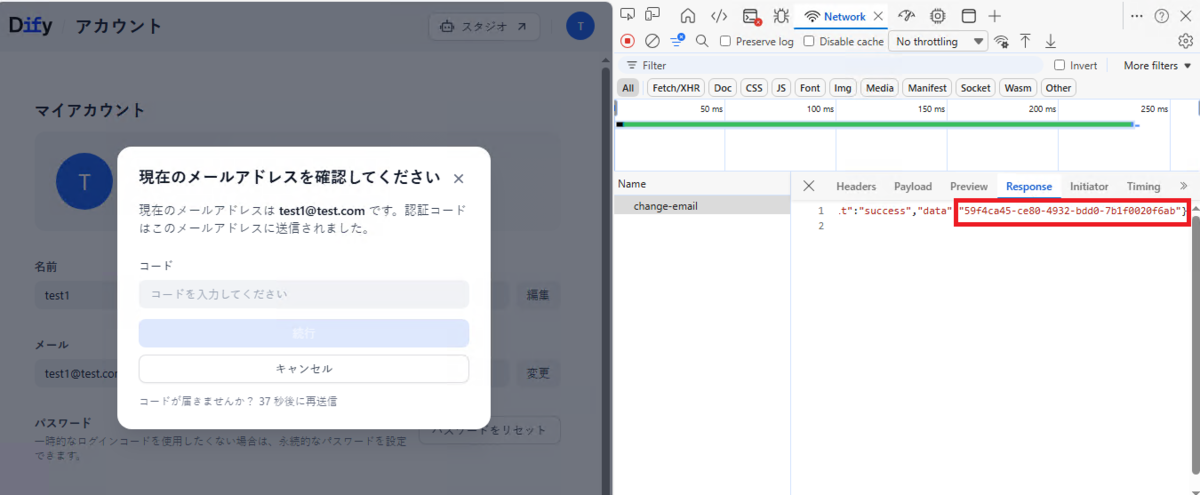Filter requests by Img
Screen dimensions: 1200x495
point(843,88)
